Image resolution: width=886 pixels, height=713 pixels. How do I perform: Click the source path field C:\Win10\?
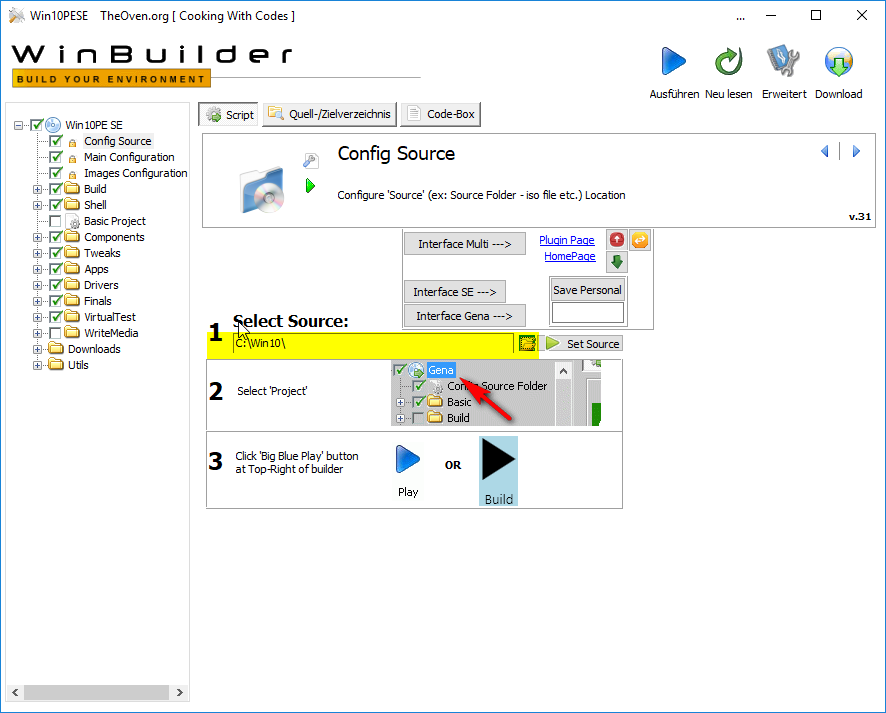click(373, 343)
